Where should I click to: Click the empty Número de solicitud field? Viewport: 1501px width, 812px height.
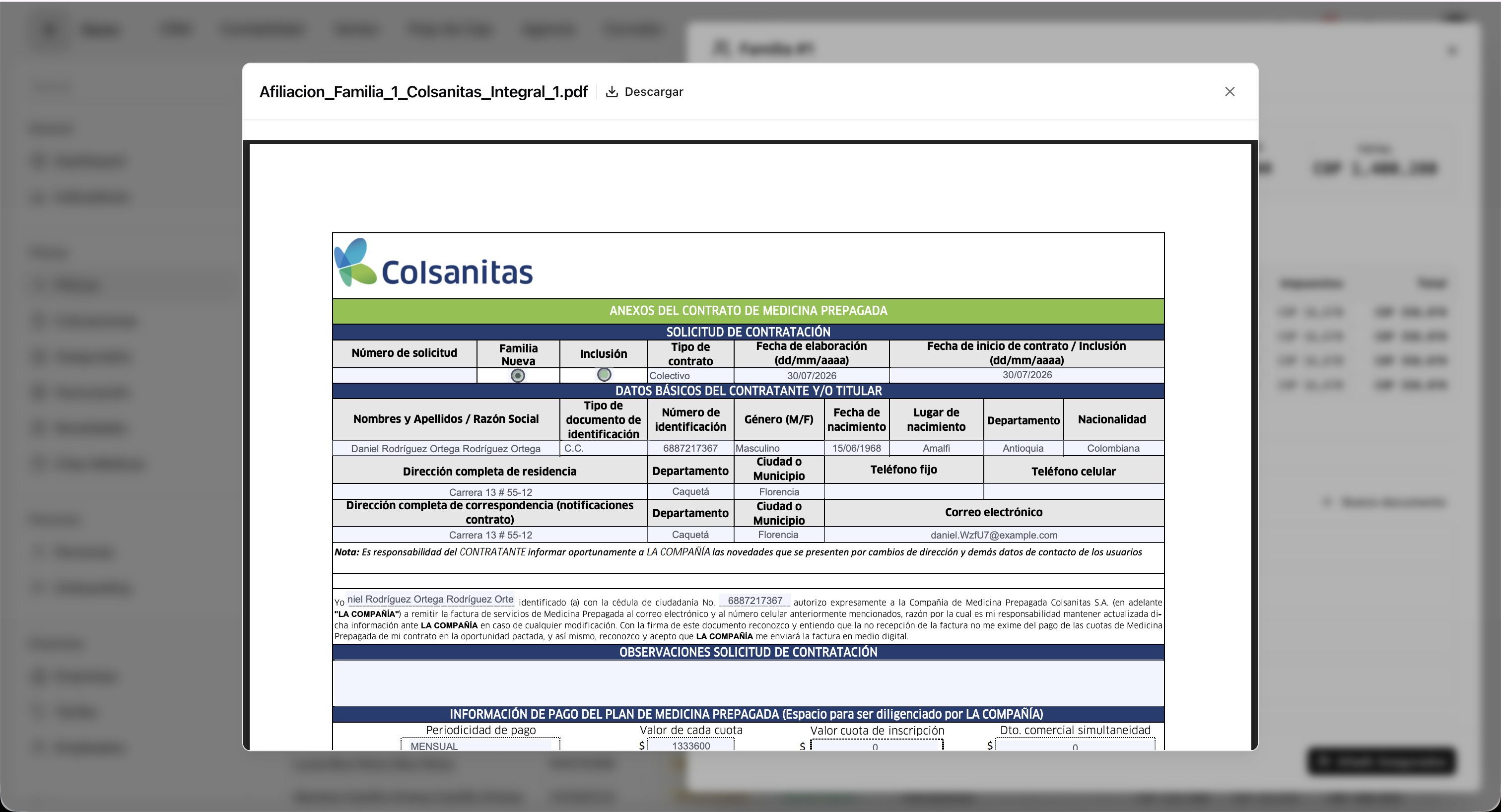[x=405, y=375]
